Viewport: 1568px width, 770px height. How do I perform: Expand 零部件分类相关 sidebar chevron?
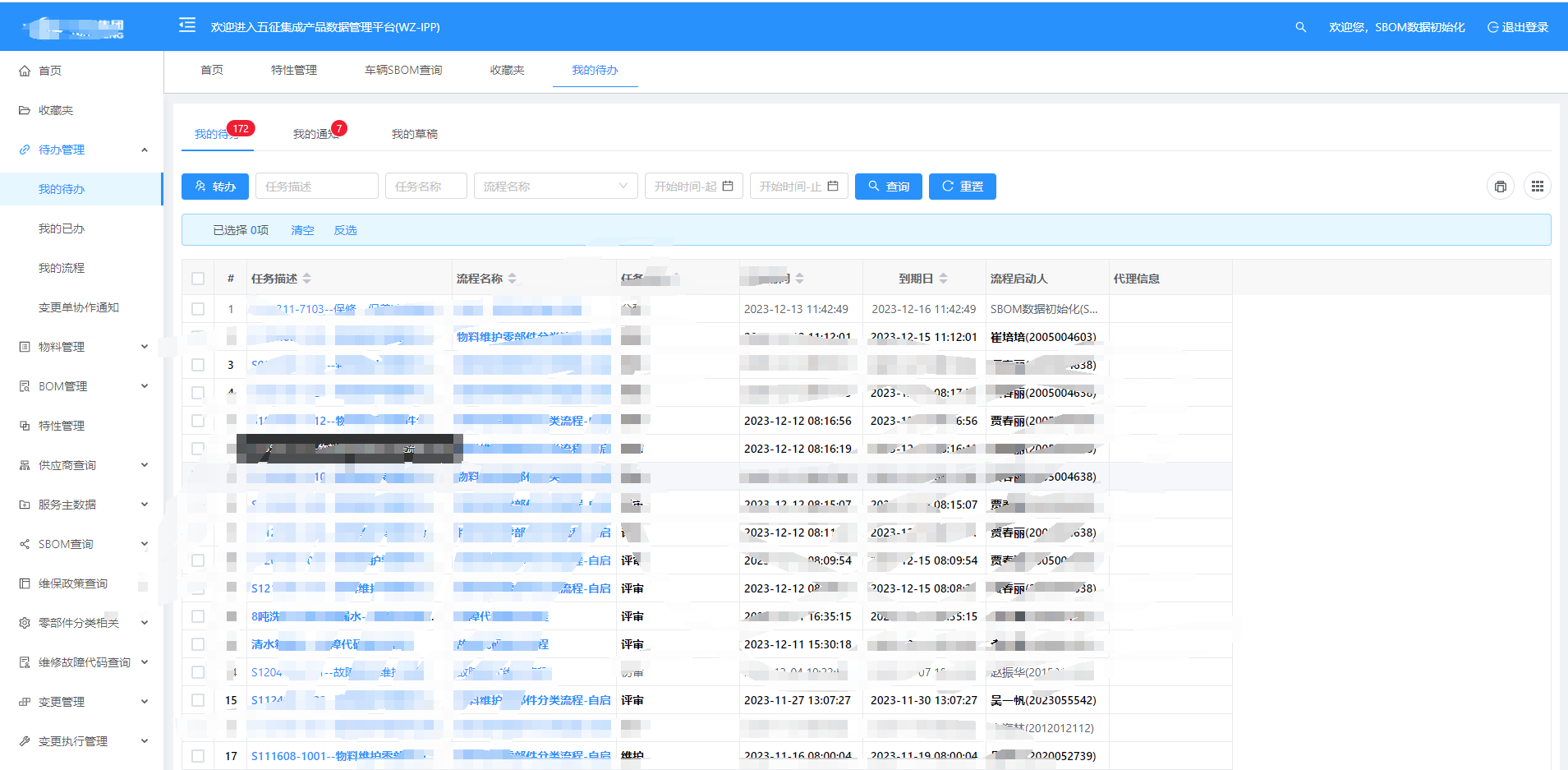coord(145,623)
